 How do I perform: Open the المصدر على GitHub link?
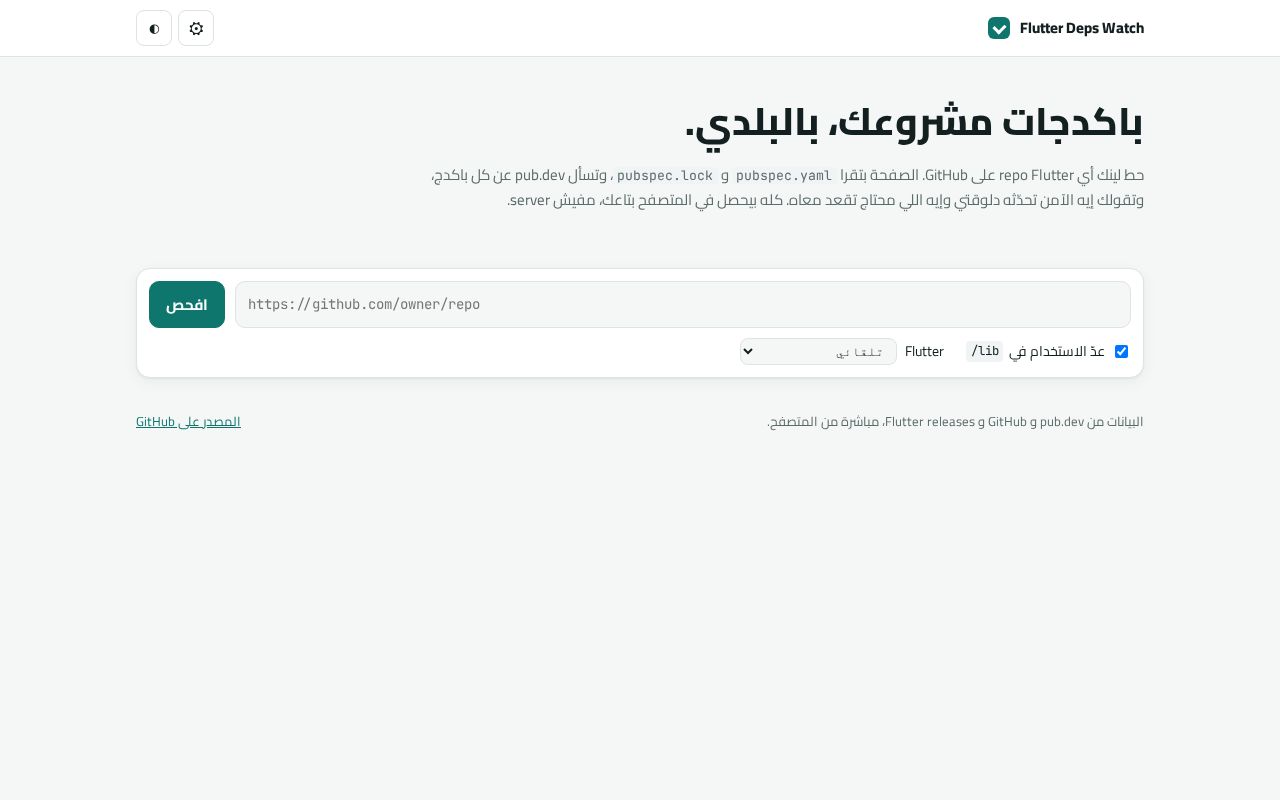coord(188,421)
